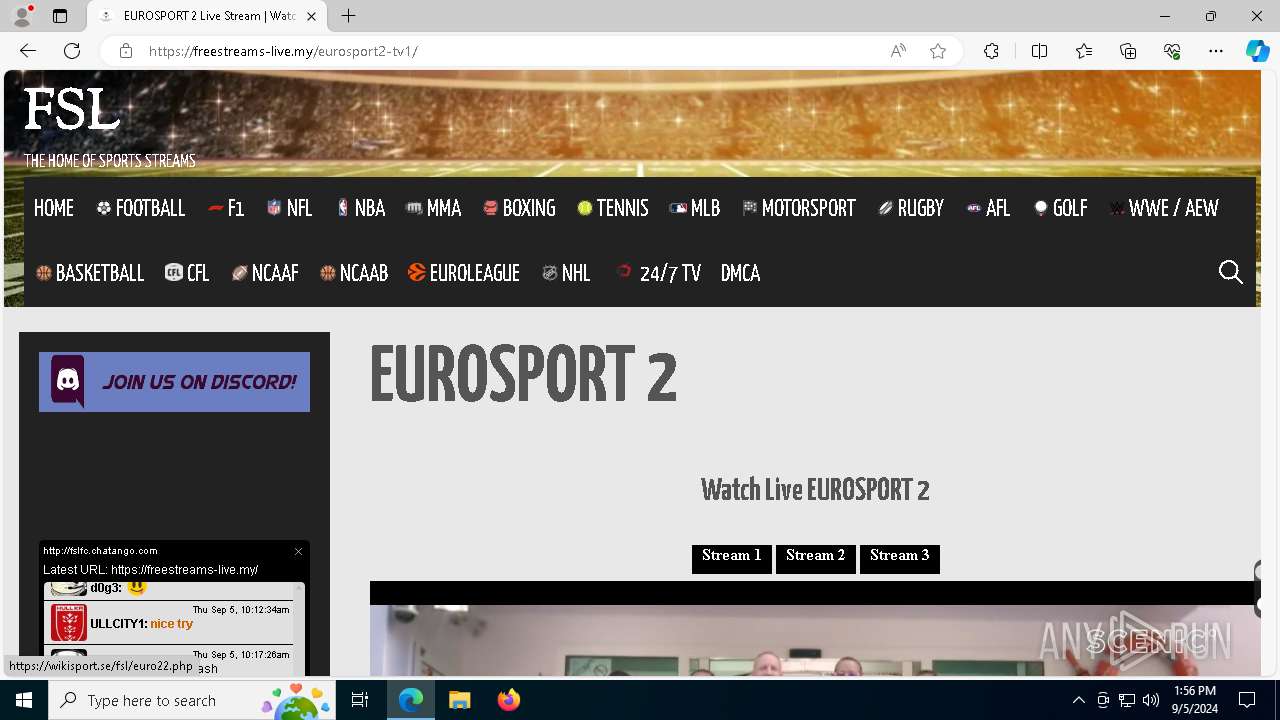View site information lock icon

pos(126,51)
